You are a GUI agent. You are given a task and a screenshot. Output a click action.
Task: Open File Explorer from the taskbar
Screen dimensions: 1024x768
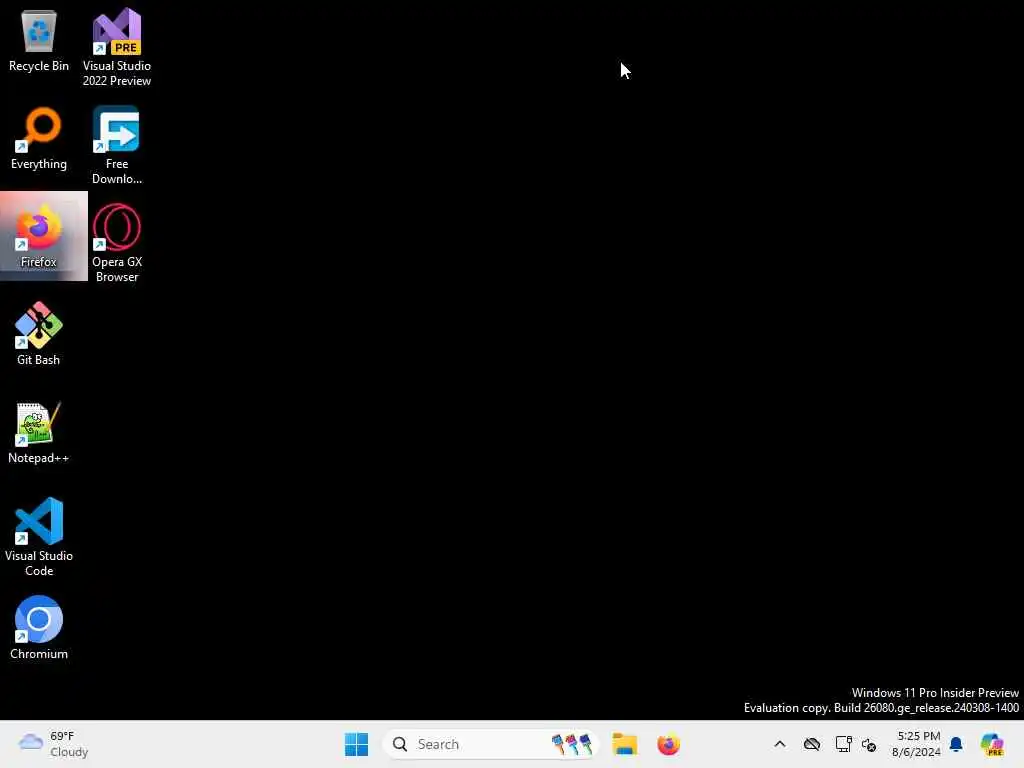click(x=624, y=744)
